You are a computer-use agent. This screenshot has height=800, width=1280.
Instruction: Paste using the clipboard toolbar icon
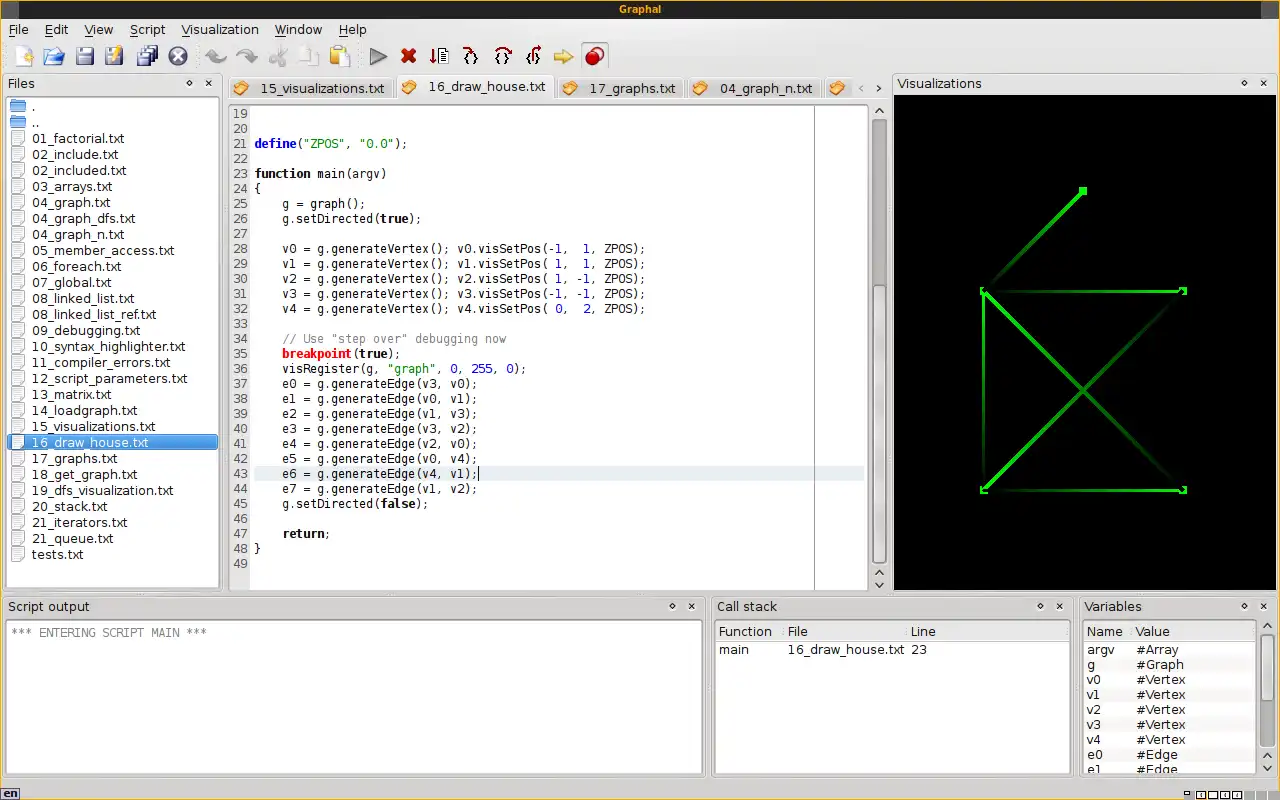point(340,57)
